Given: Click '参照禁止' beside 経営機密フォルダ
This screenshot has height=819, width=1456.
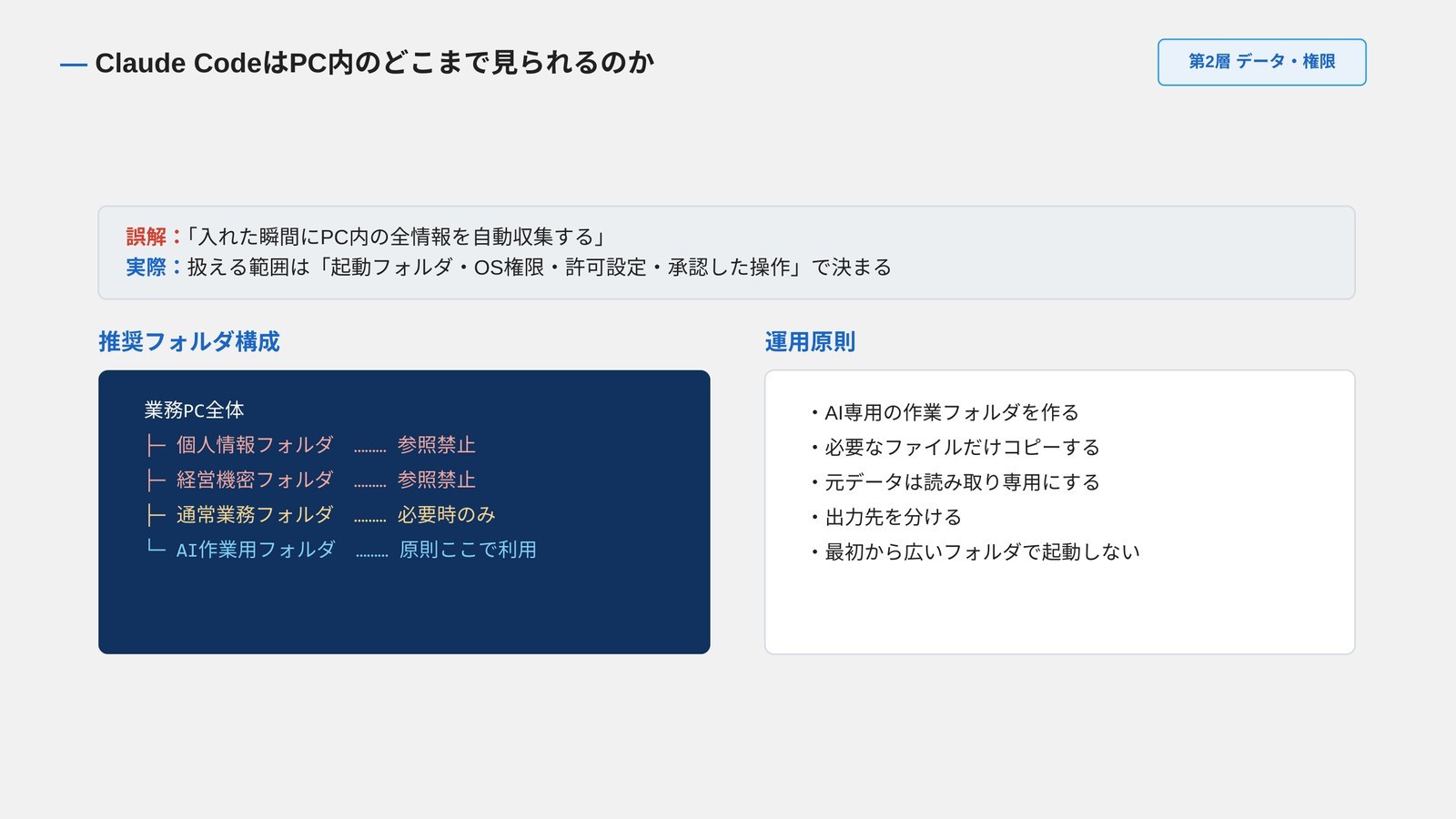Looking at the screenshot, I should (x=437, y=480).
